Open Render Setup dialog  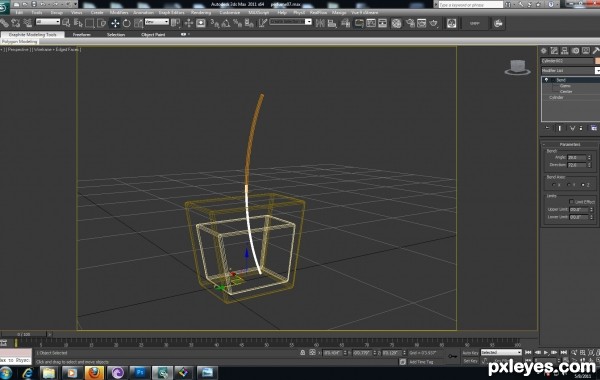pos(410,23)
